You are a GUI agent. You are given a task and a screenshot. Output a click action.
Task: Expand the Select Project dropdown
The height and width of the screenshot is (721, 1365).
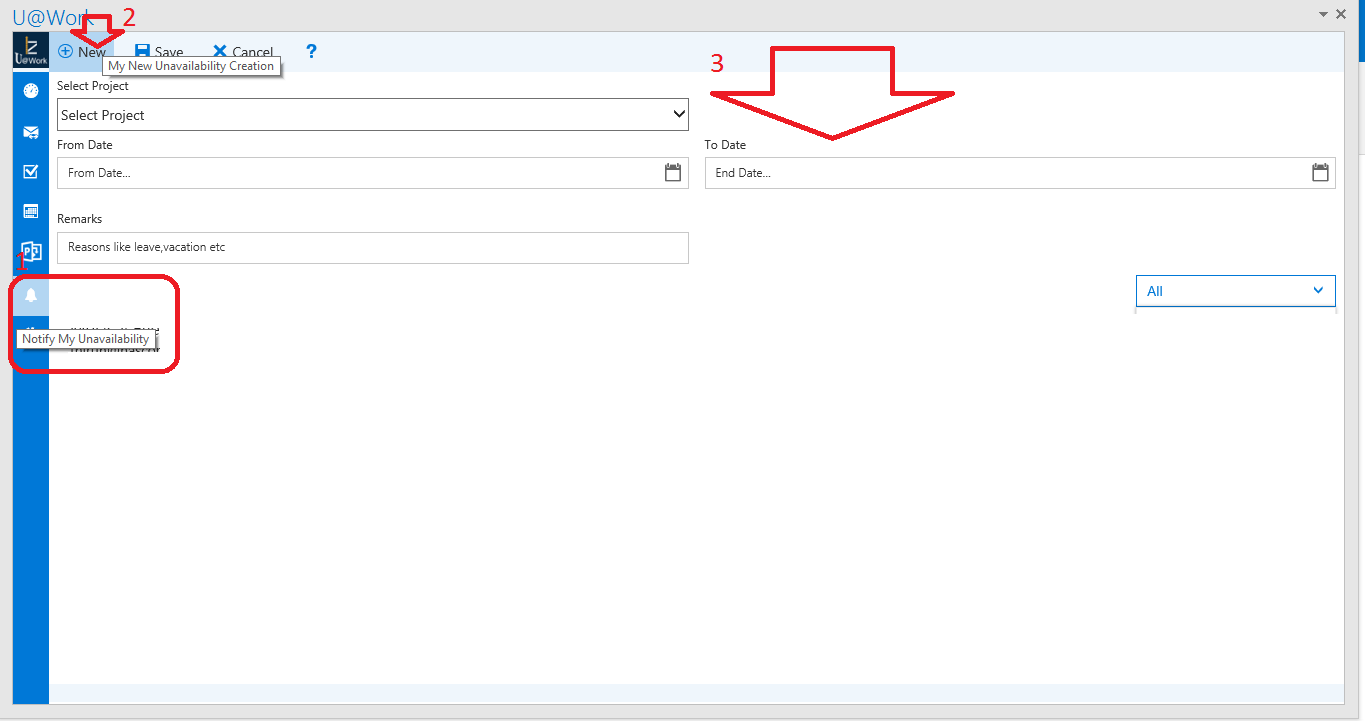point(372,115)
